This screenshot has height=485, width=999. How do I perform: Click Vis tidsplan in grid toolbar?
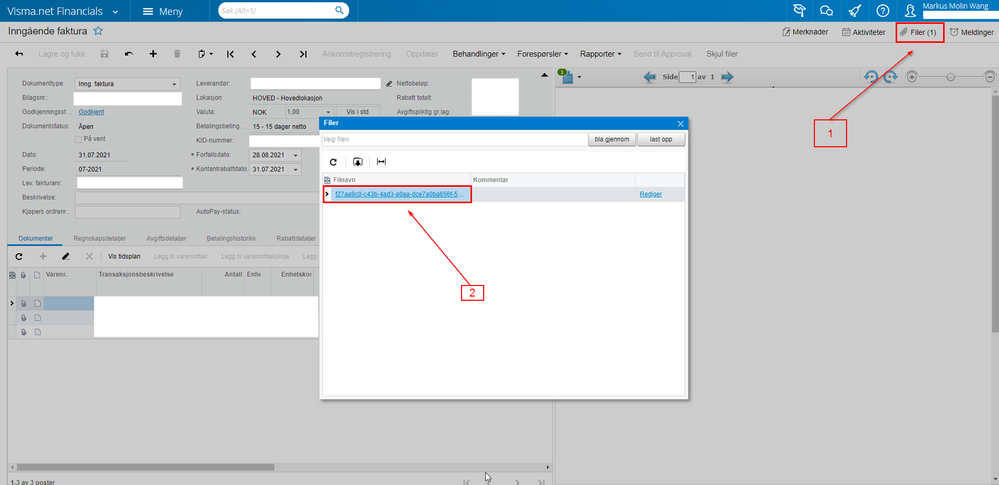click(124, 256)
